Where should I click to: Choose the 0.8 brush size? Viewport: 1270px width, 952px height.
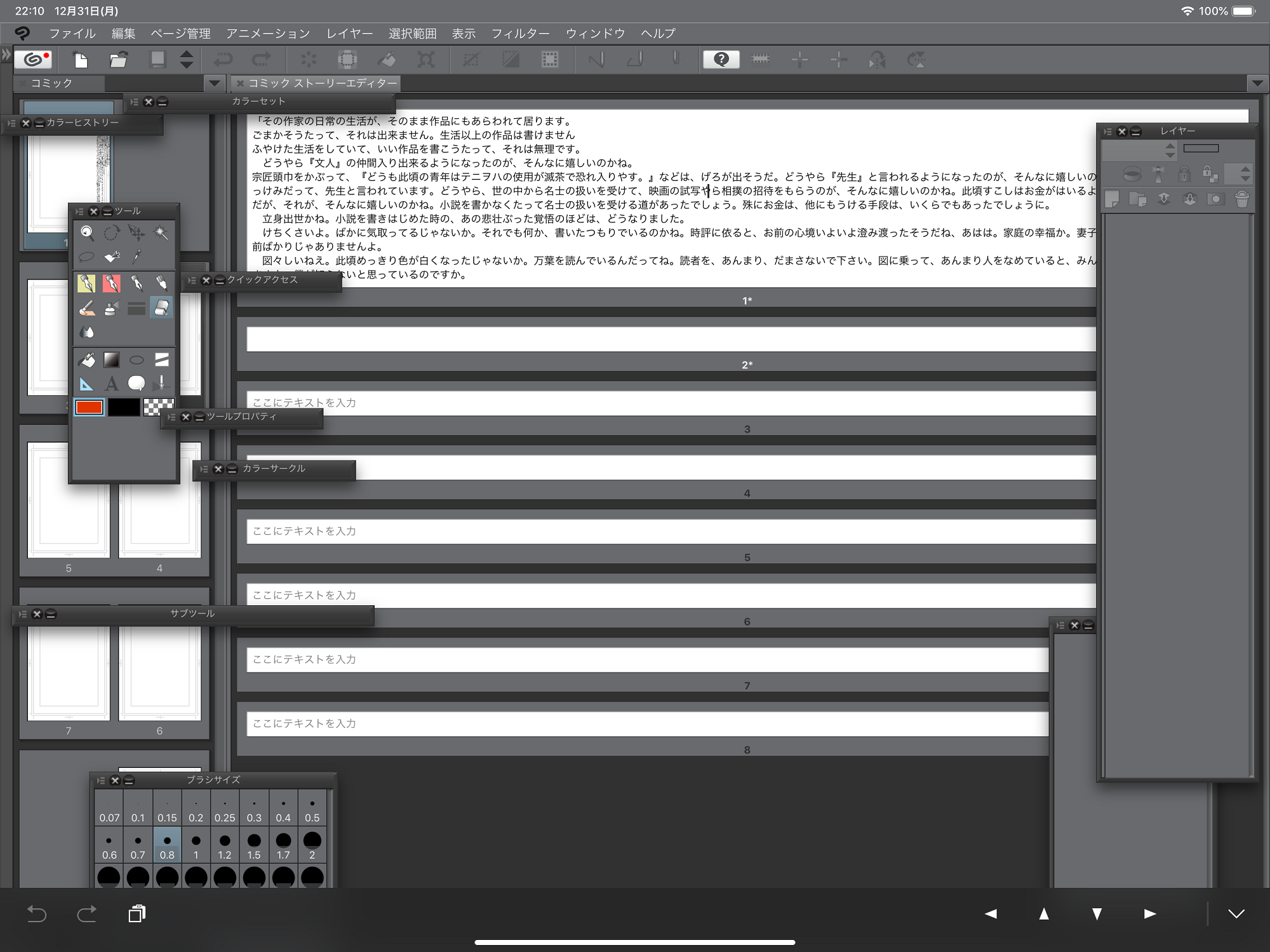tap(167, 846)
